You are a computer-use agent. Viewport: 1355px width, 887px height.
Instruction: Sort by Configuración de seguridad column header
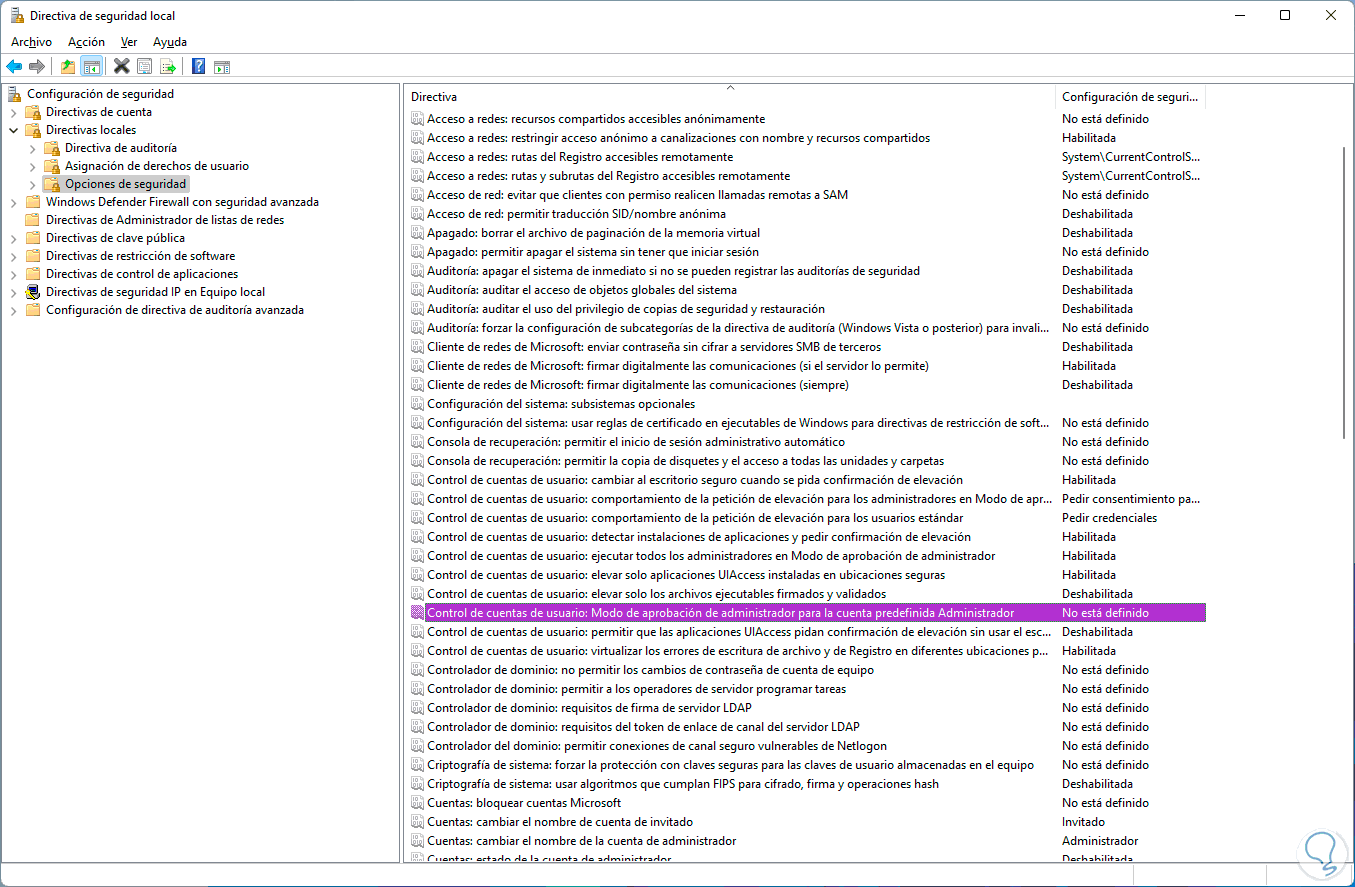click(1130, 97)
